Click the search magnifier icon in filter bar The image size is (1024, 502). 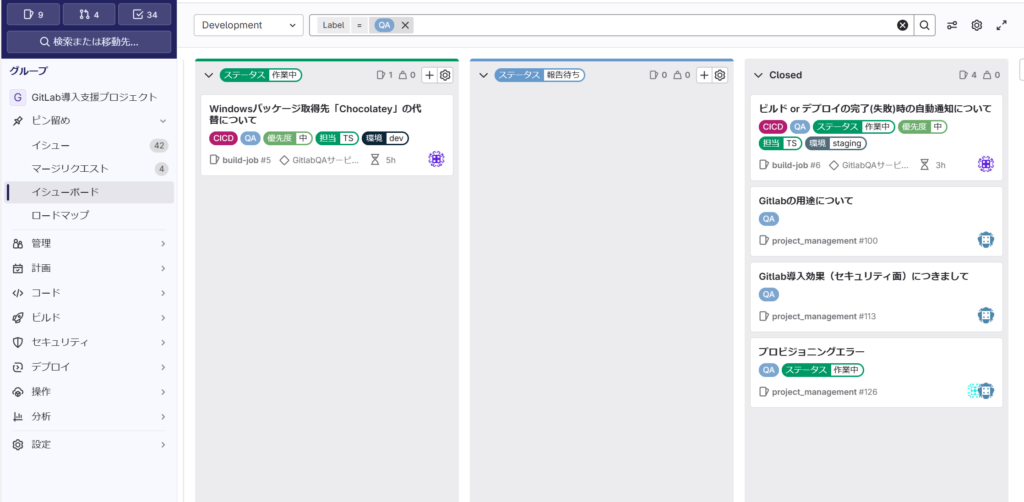tap(926, 25)
